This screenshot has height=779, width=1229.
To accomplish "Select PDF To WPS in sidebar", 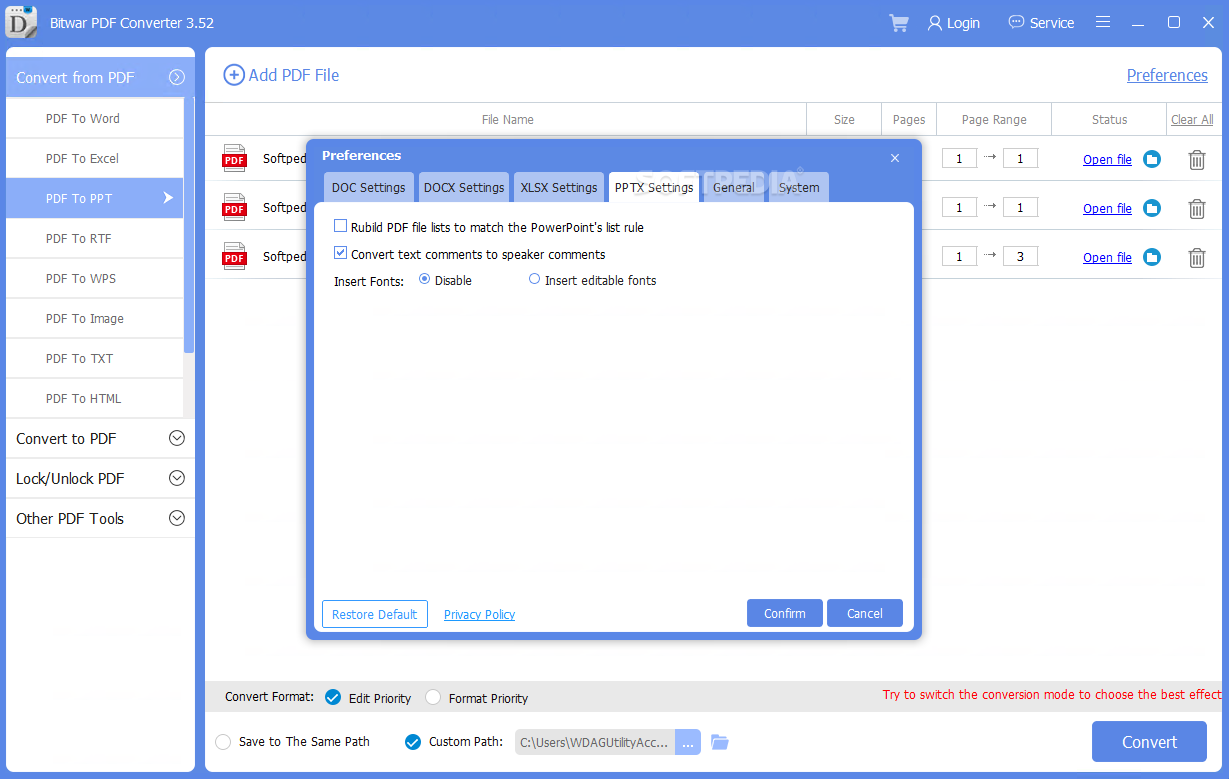I will pyautogui.click(x=95, y=278).
